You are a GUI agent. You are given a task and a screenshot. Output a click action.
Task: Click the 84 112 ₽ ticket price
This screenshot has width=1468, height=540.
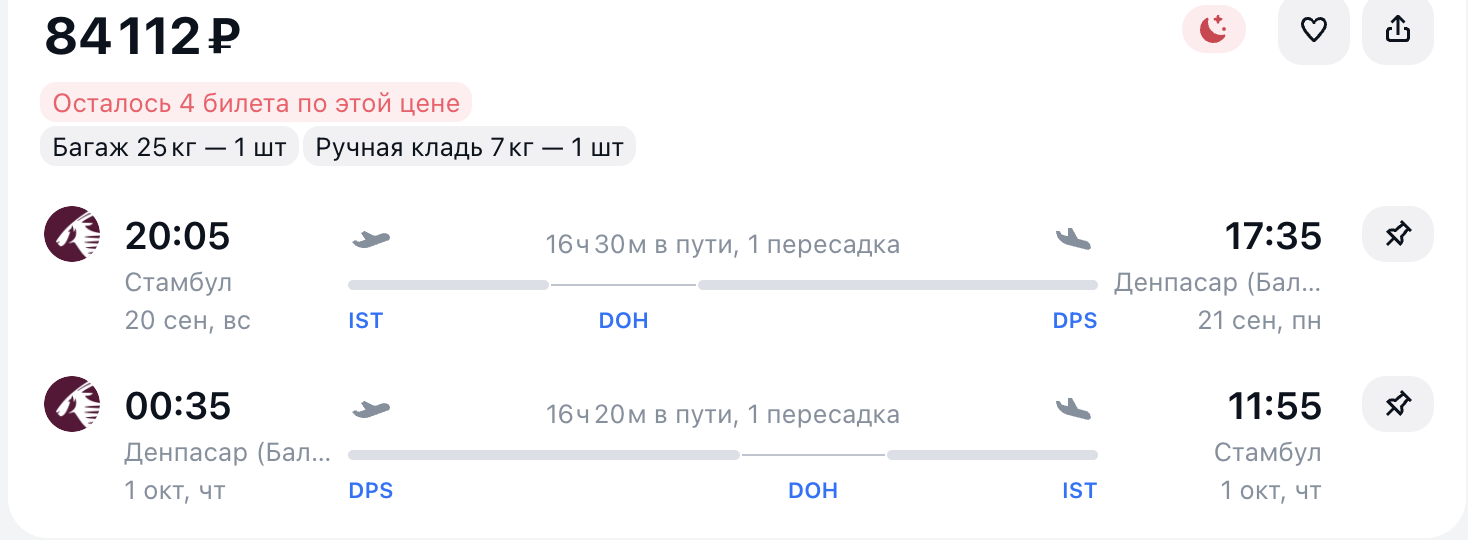tap(143, 36)
